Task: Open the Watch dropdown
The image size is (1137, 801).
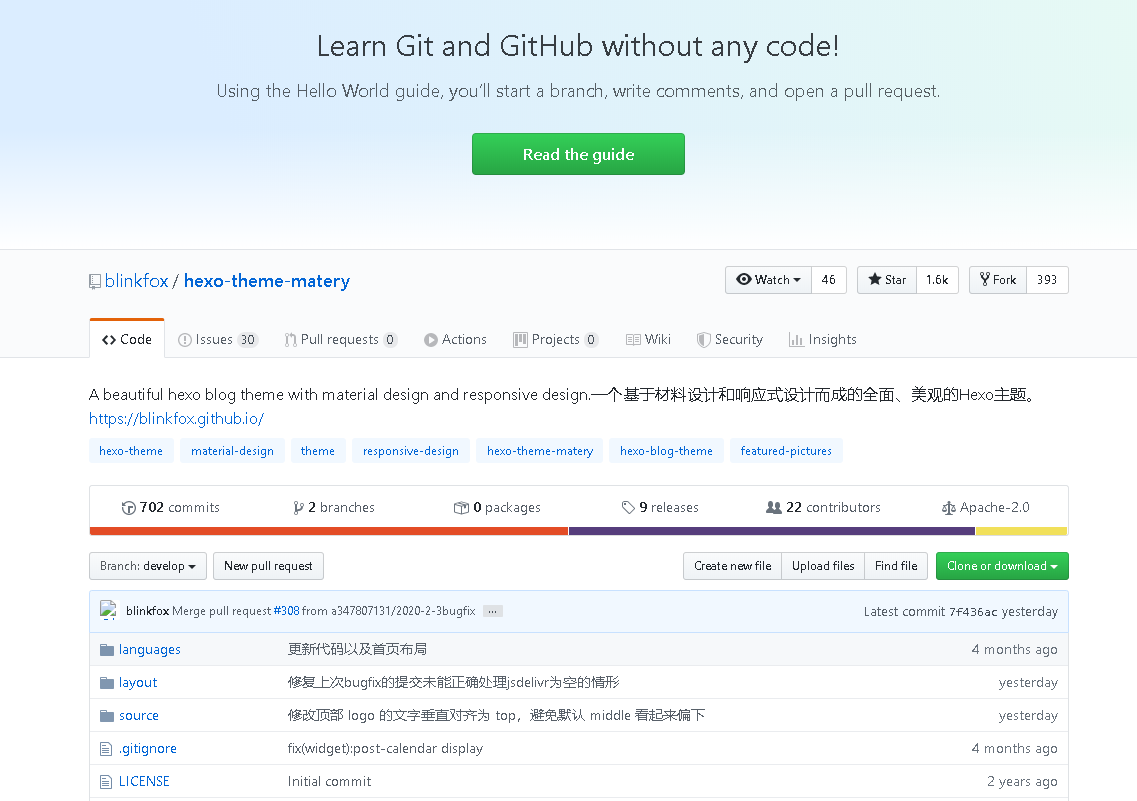Action: coord(768,280)
